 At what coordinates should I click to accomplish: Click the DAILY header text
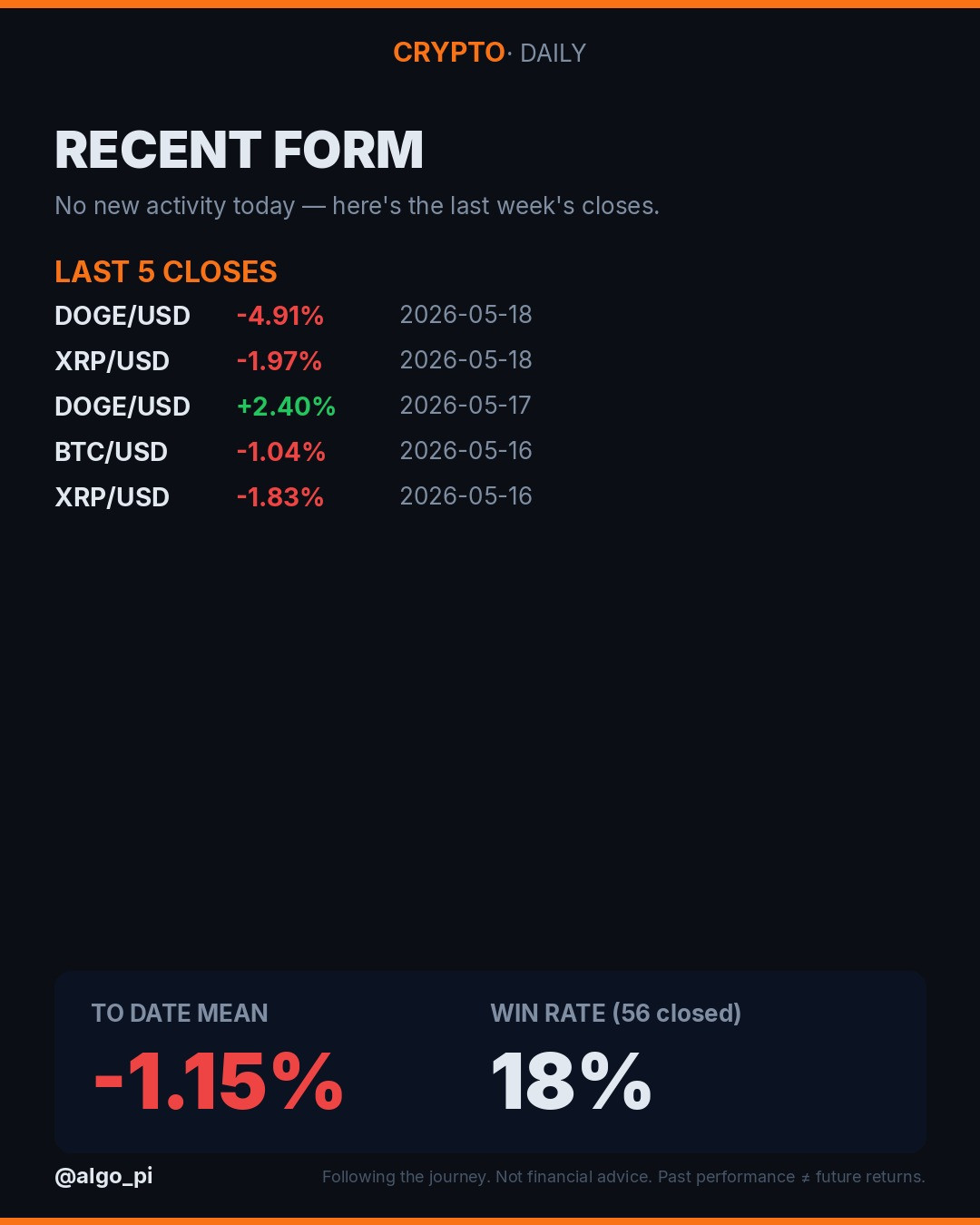pos(553,53)
